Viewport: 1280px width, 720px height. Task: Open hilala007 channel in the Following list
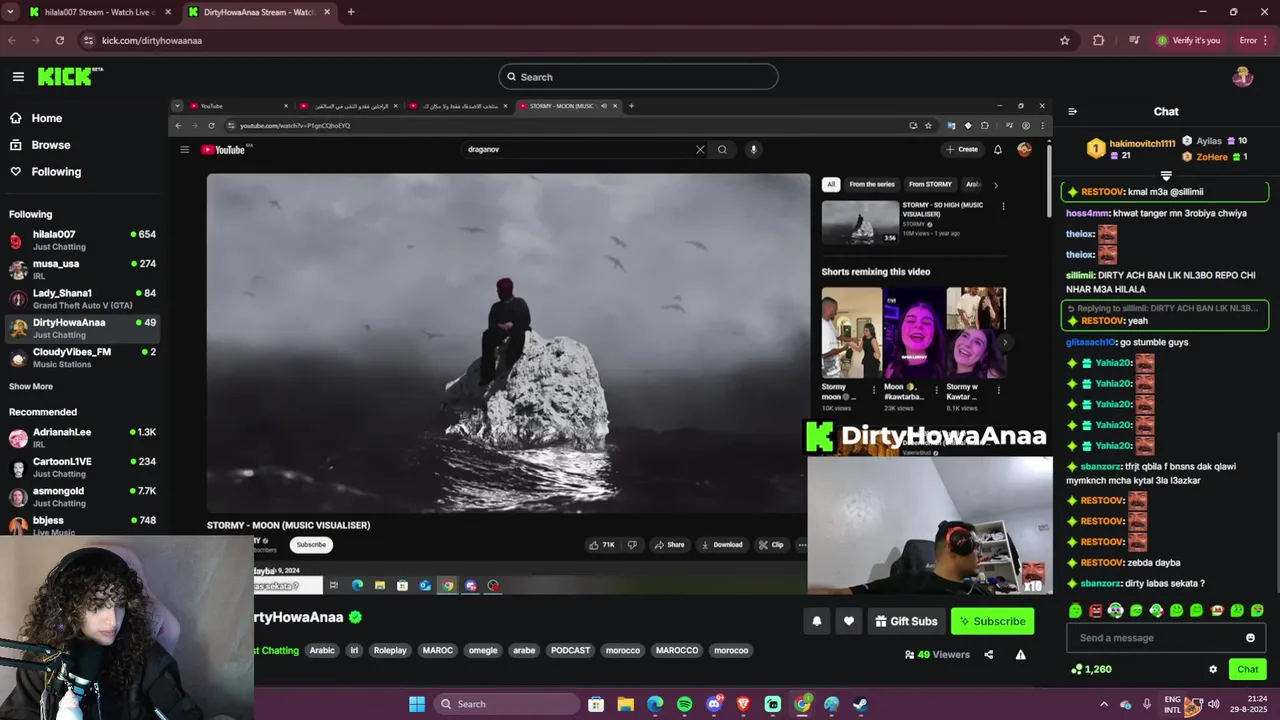click(x=82, y=240)
